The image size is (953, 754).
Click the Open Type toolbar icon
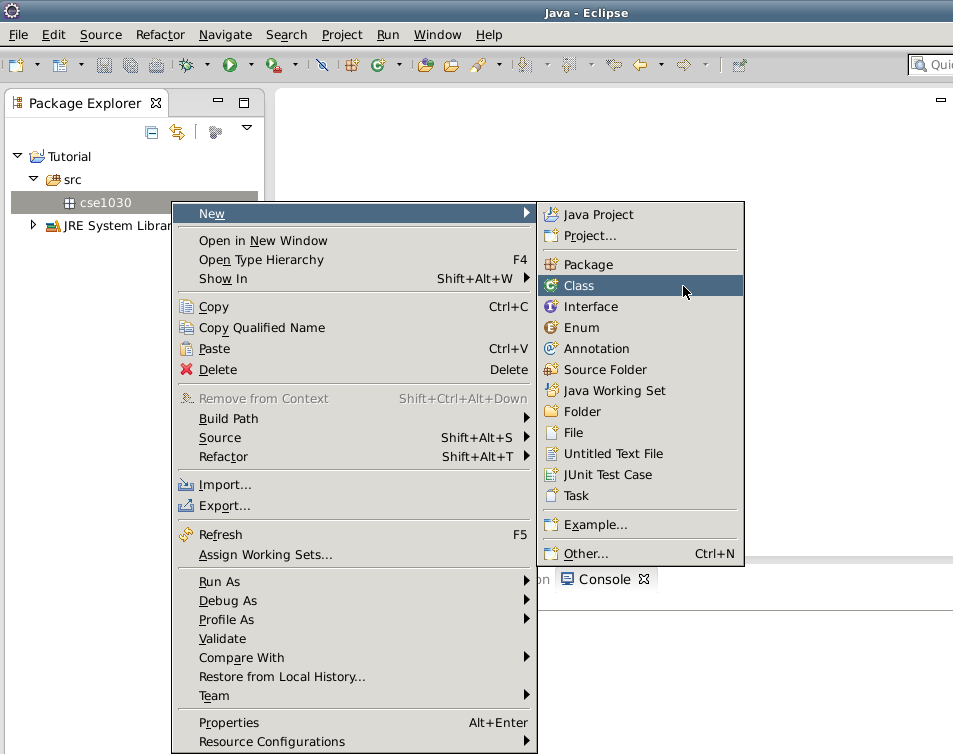coord(425,65)
